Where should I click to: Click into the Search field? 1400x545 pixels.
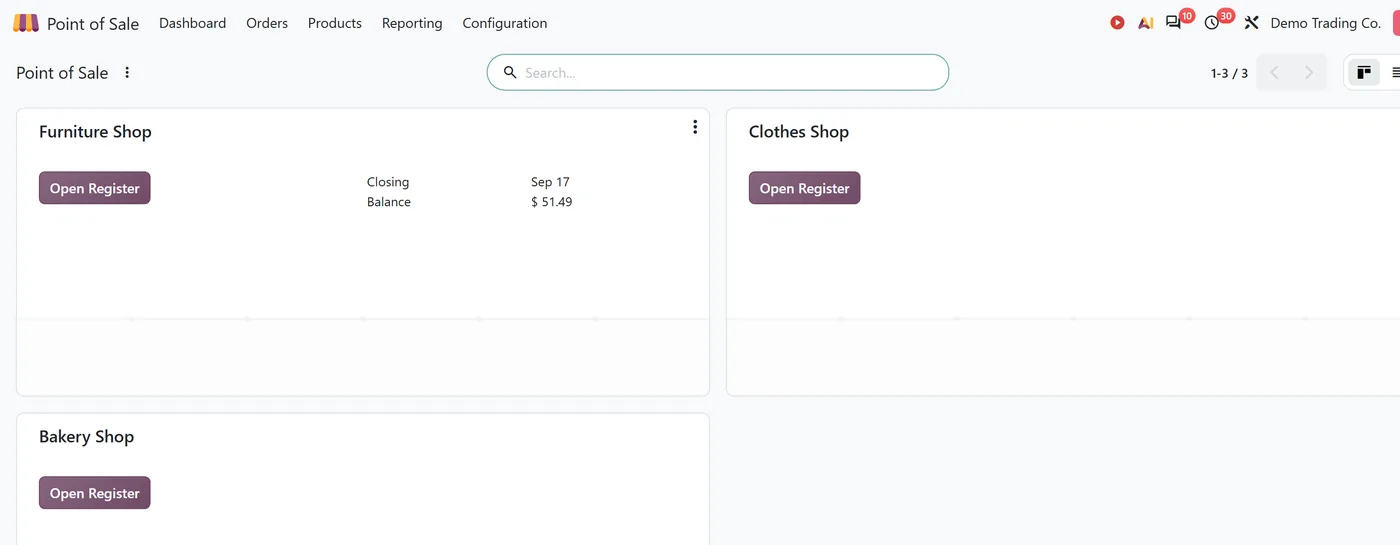(718, 72)
